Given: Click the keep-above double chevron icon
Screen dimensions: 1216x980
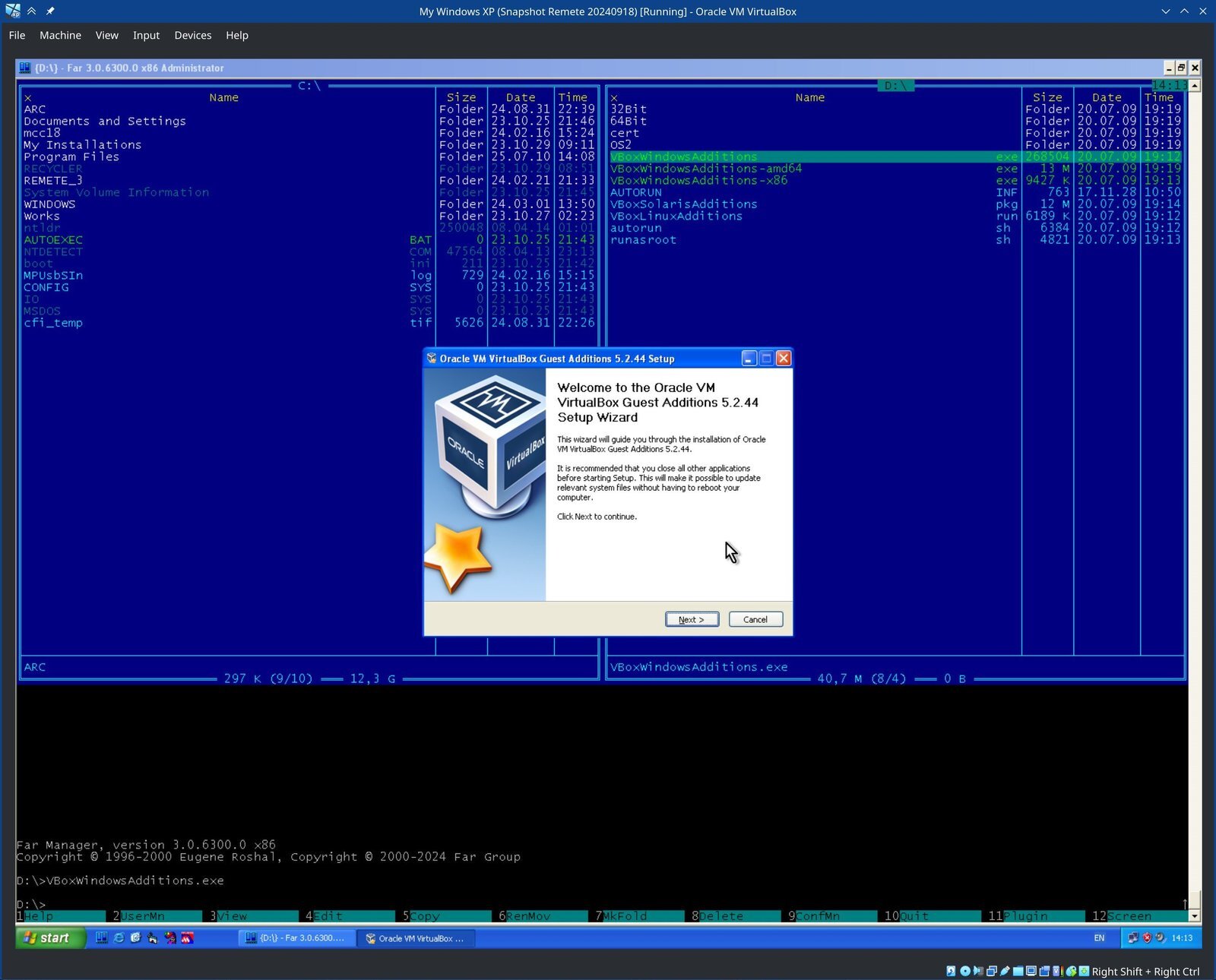Looking at the screenshot, I should [32, 11].
